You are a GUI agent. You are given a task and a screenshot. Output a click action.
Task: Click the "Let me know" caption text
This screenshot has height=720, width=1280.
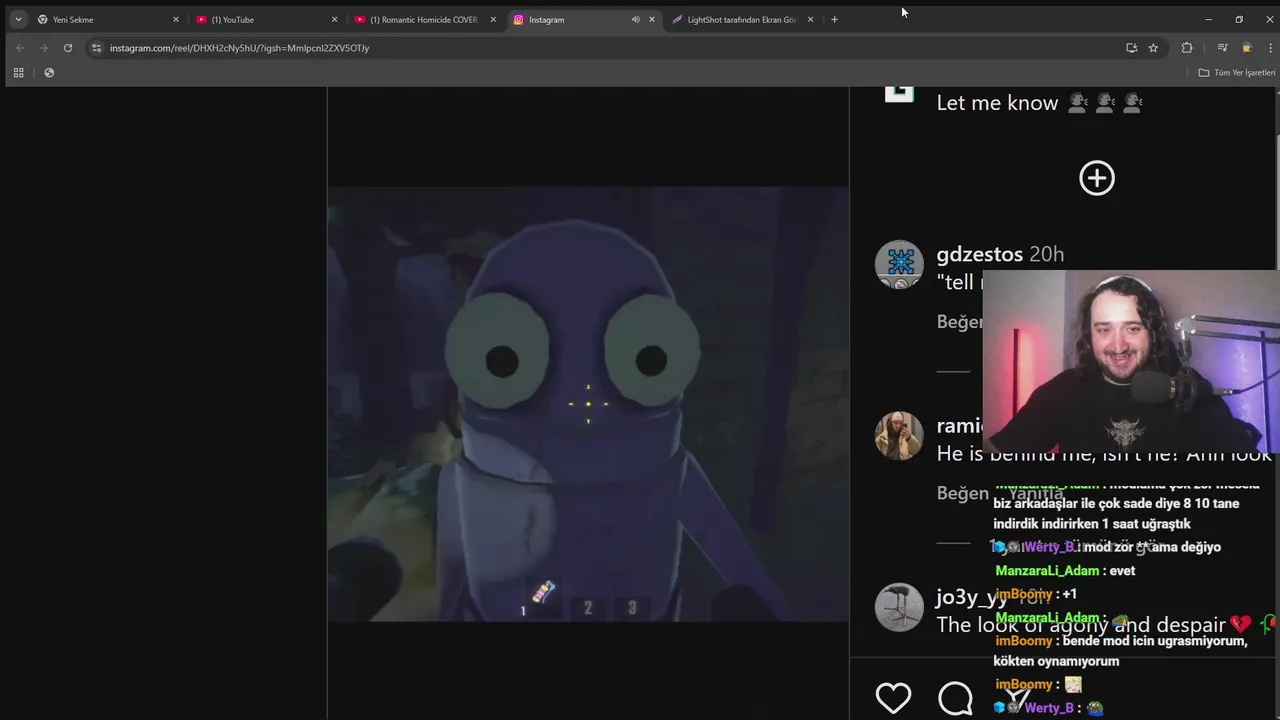tap(997, 103)
